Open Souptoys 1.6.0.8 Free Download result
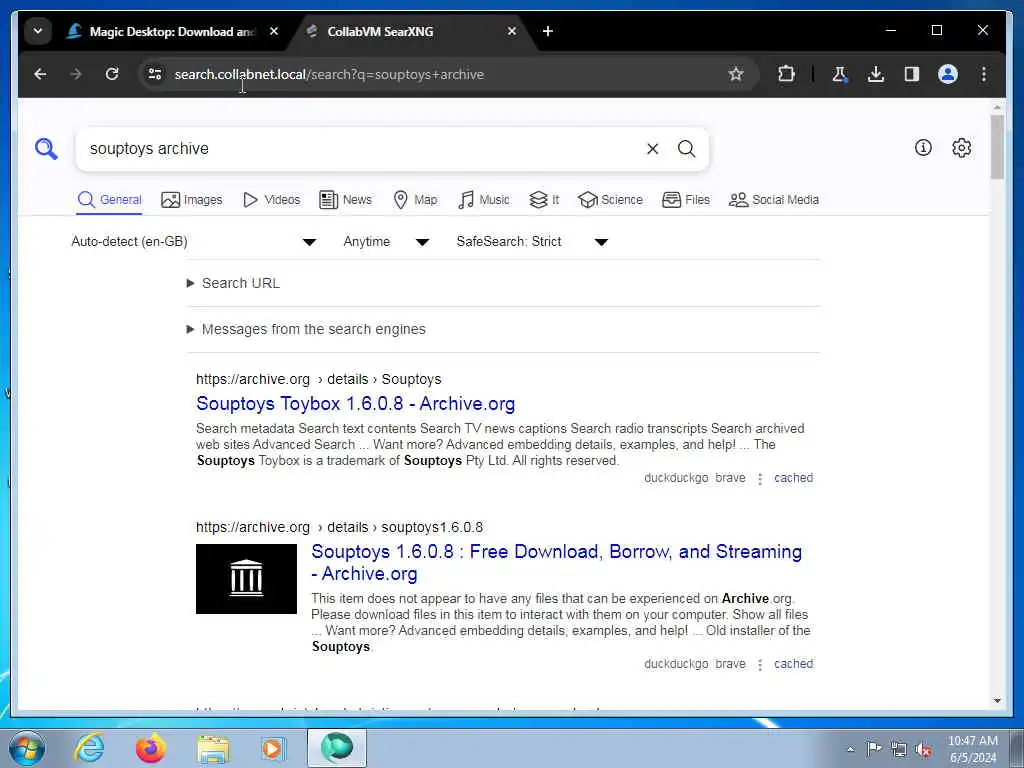Image resolution: width=1024 pixels, height=768 pixels. pos(556,562)
